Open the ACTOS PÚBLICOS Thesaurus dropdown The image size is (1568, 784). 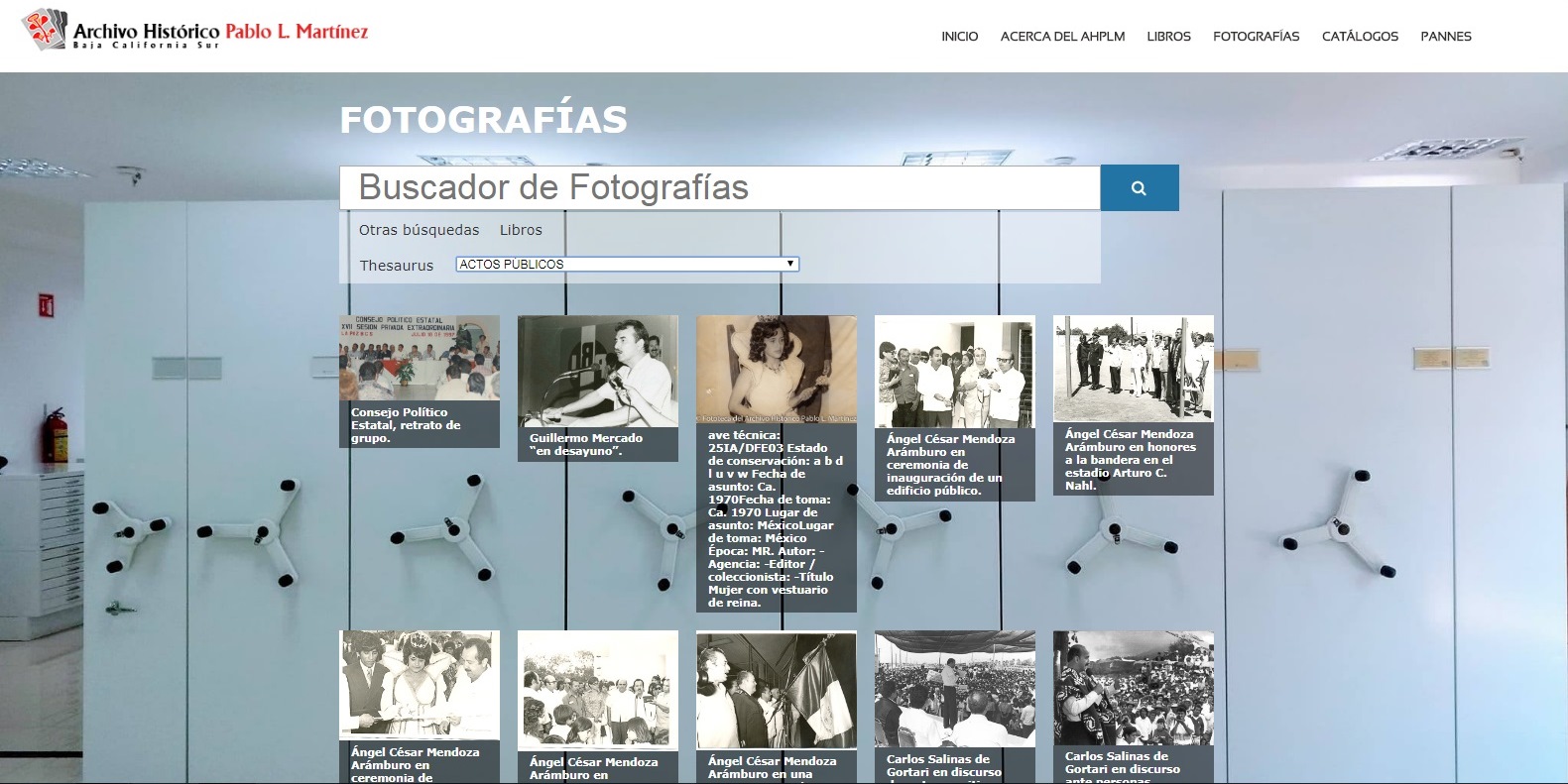(627, 265)
